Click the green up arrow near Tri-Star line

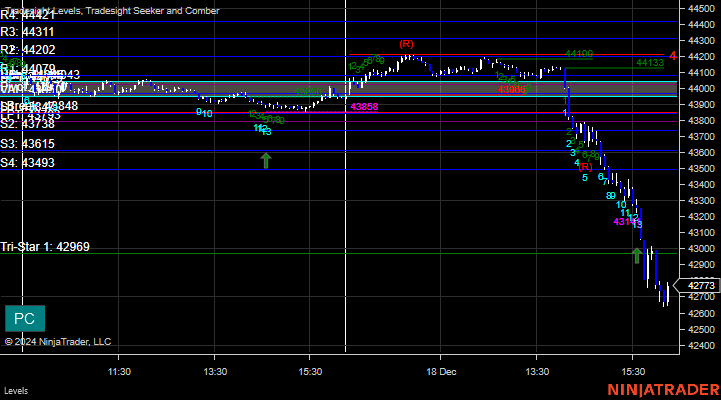[x=636, y=256]
